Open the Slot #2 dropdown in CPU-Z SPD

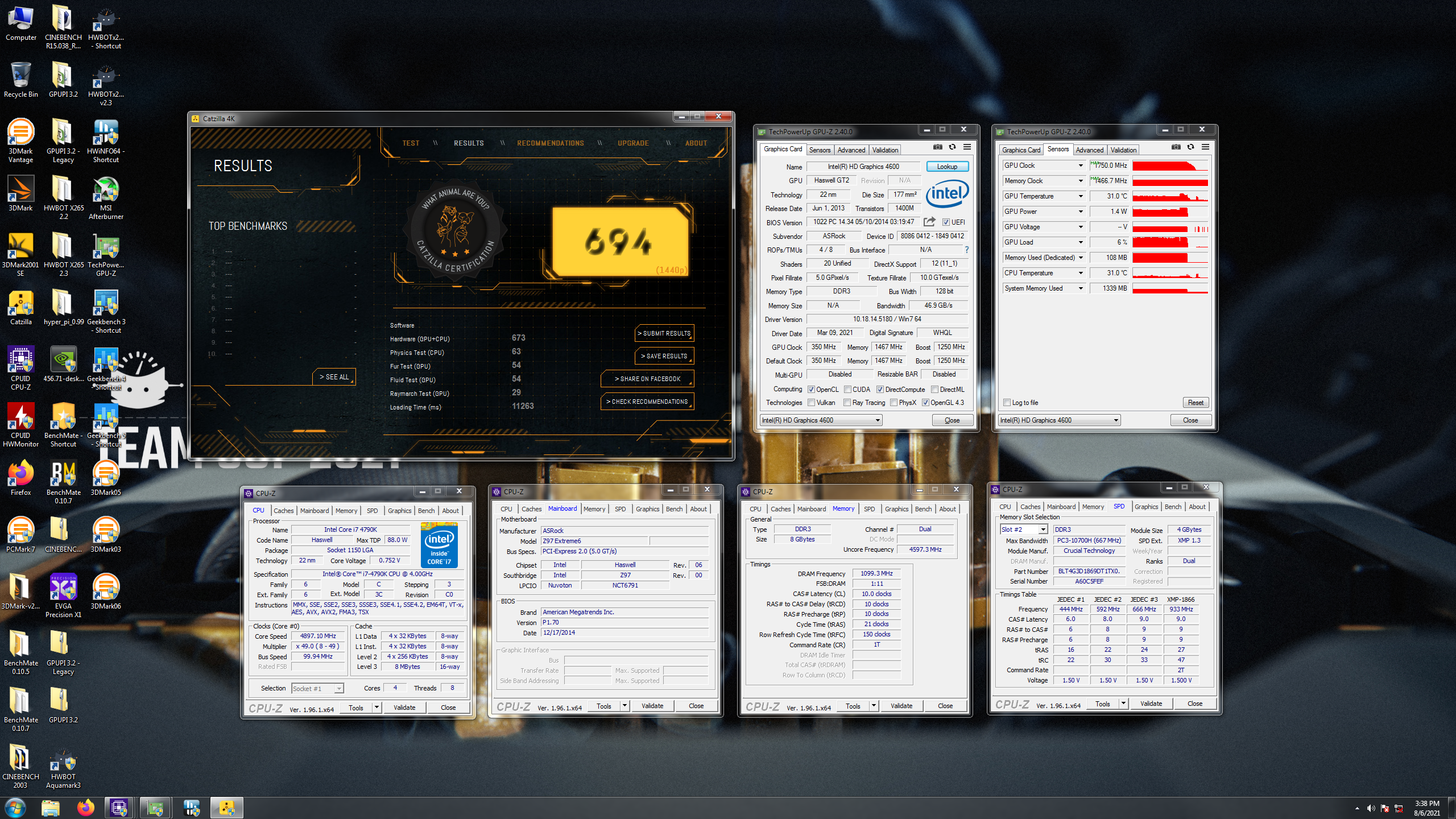point(1043,530)
